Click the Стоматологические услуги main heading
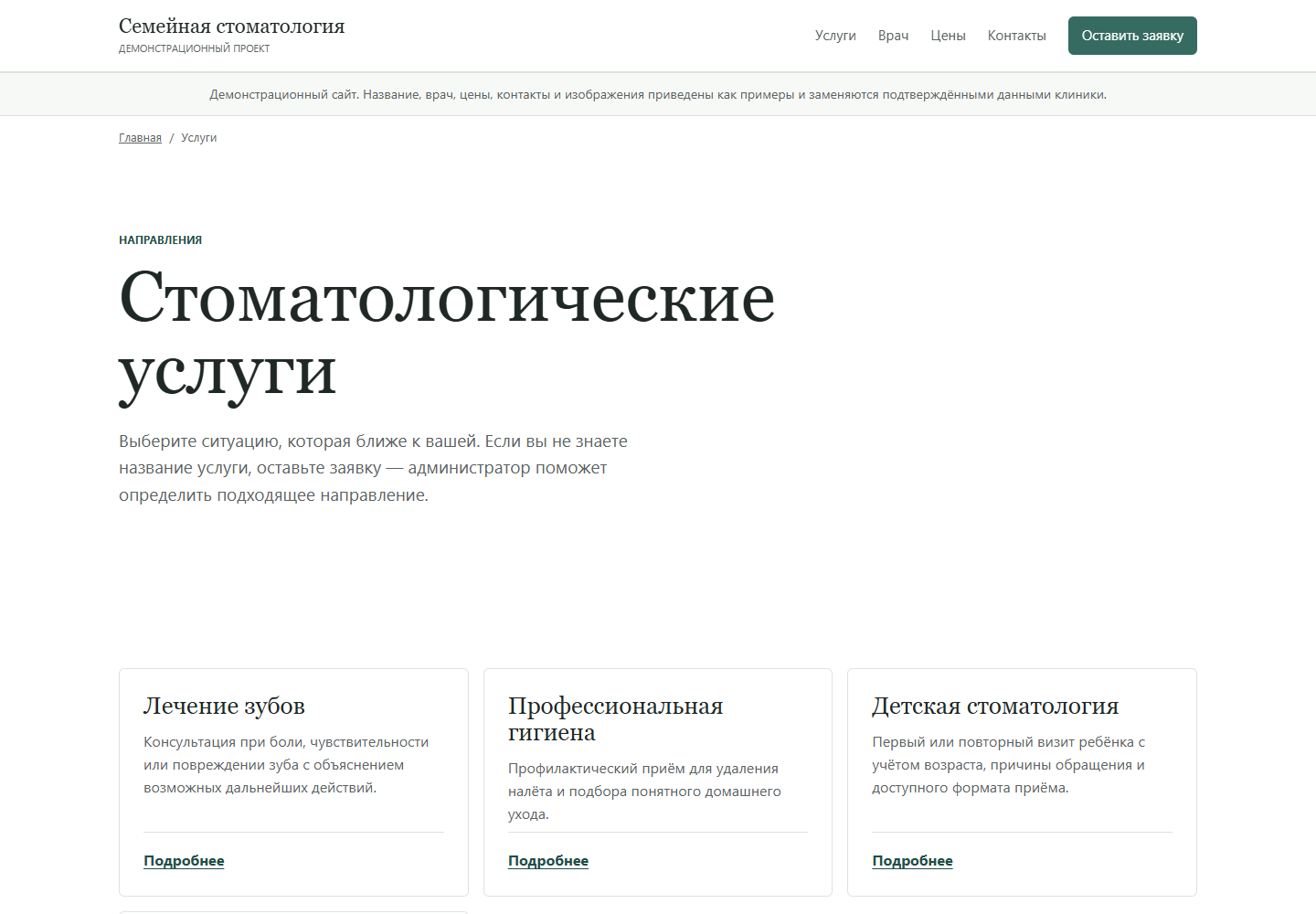The height and width of the screenshot is (914, 1316). (x=447, y=335)
